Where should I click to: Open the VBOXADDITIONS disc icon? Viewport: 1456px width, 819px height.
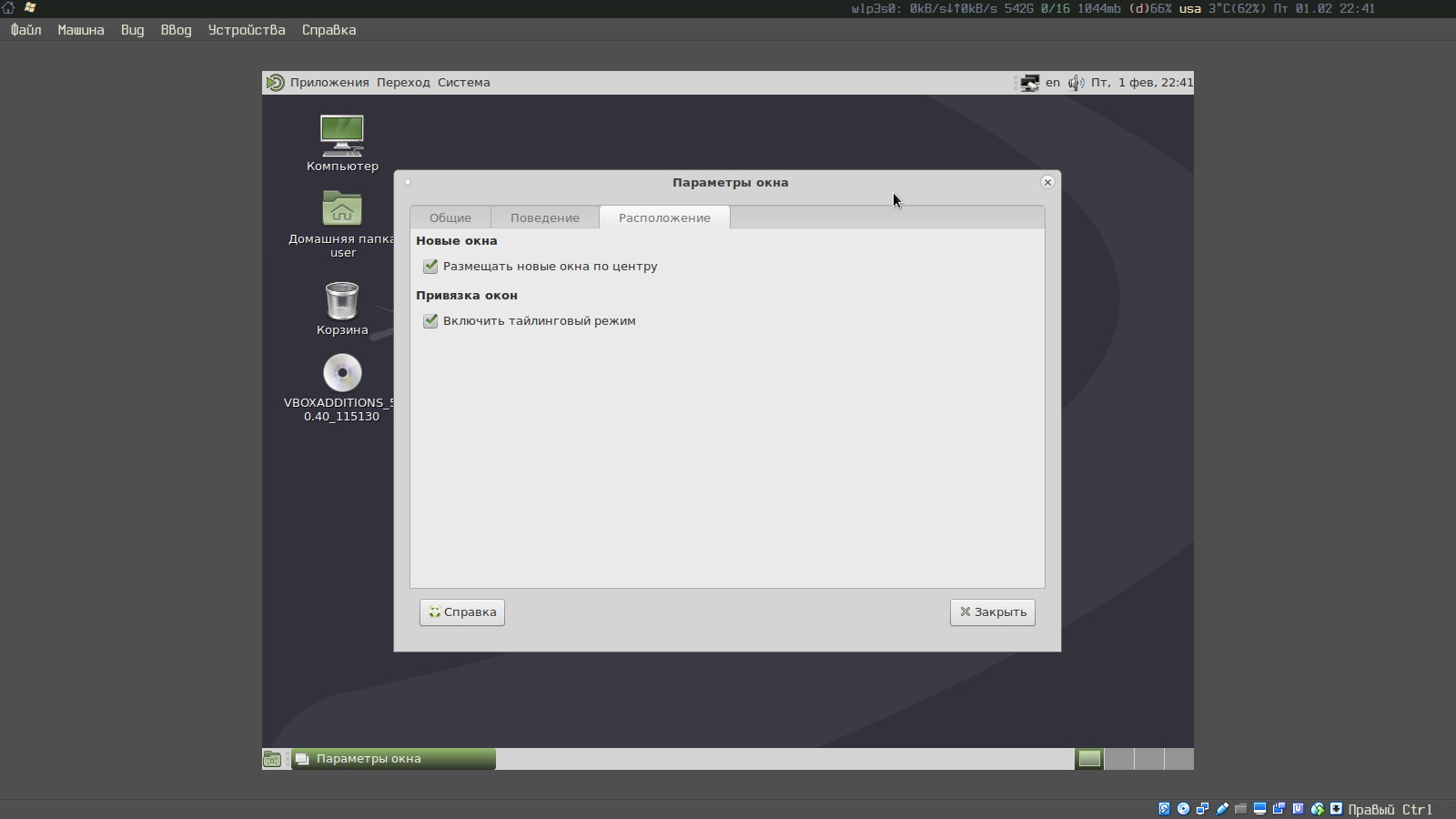pos(342,389)
